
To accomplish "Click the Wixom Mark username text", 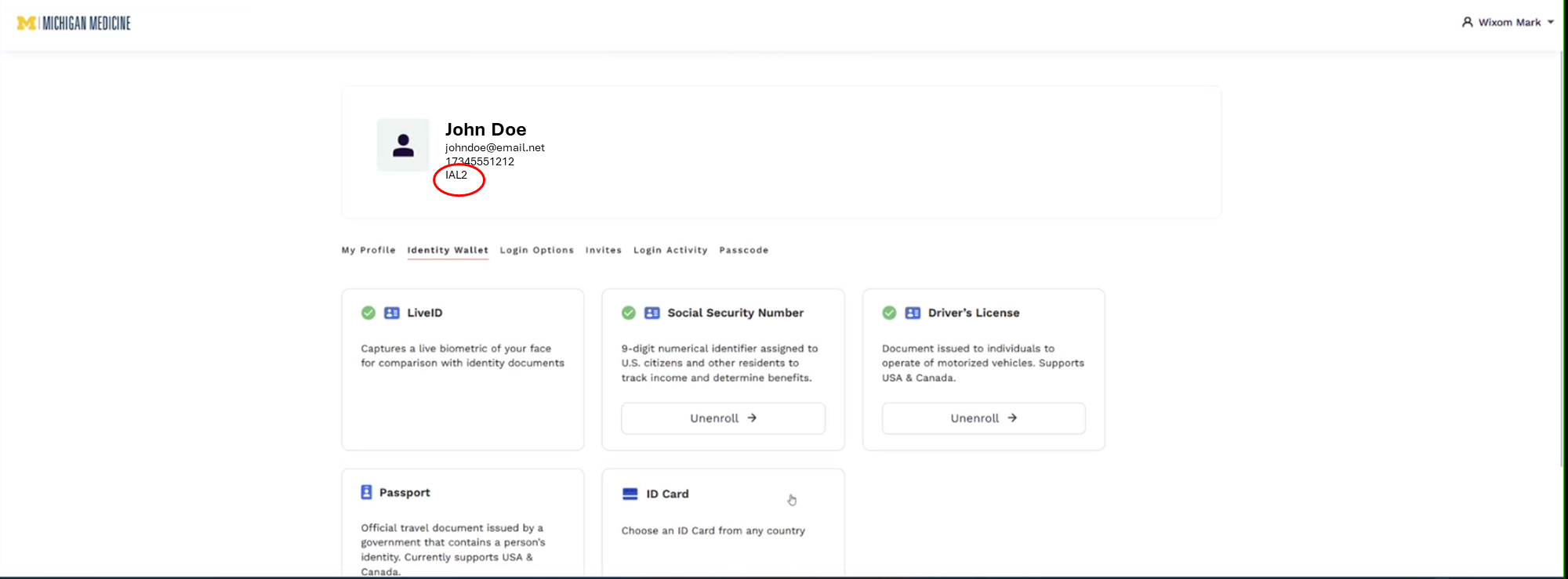I will click(1509, 22).
